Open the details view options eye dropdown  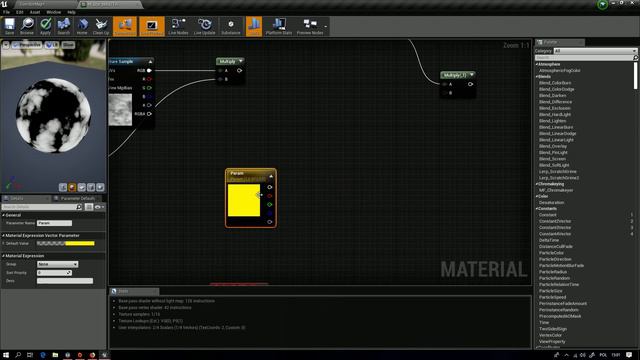coord(99,207)
